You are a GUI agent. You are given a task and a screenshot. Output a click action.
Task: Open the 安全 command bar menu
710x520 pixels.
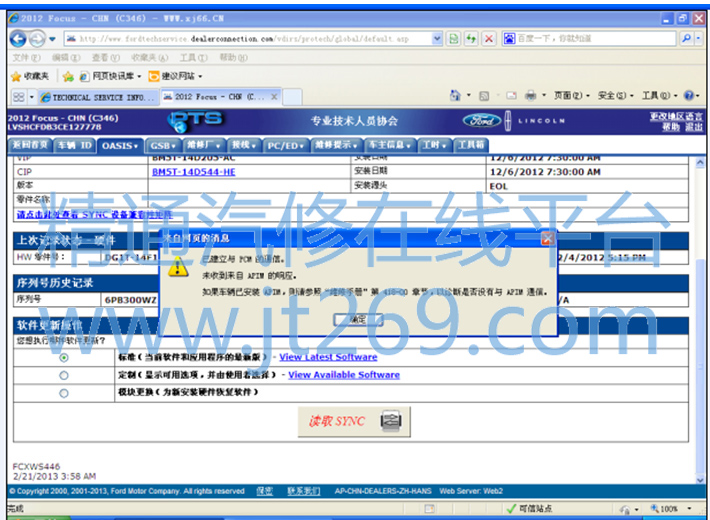tap(615, 96)
